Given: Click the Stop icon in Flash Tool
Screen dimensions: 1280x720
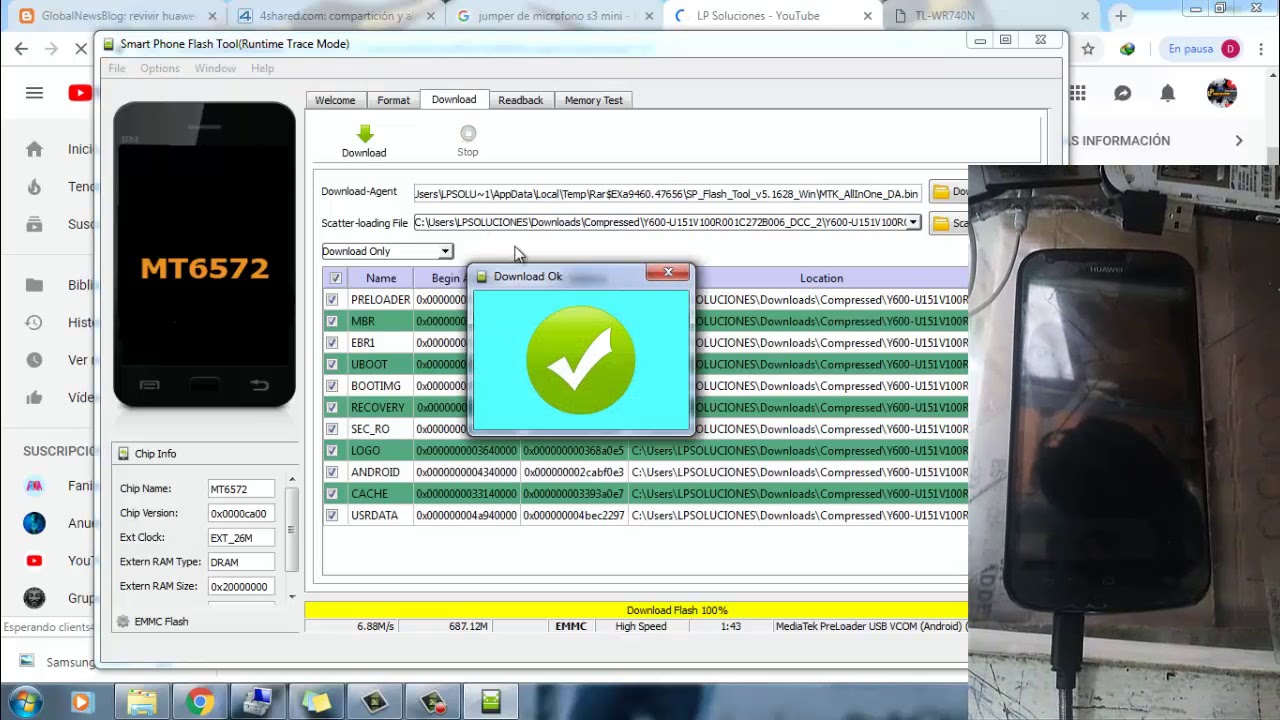Looking at the screenshot, I should [468, 133].
